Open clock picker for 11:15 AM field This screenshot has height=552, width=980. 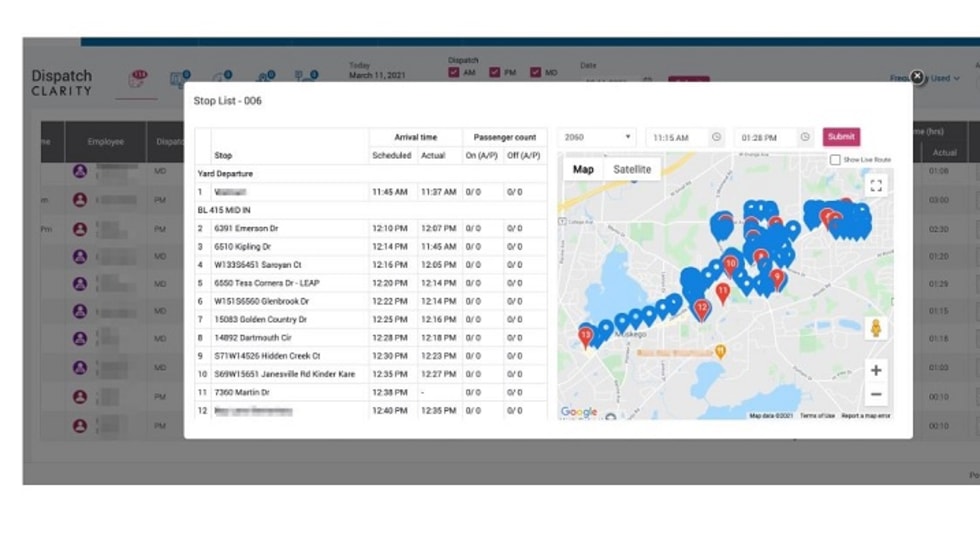click(716, 137)
